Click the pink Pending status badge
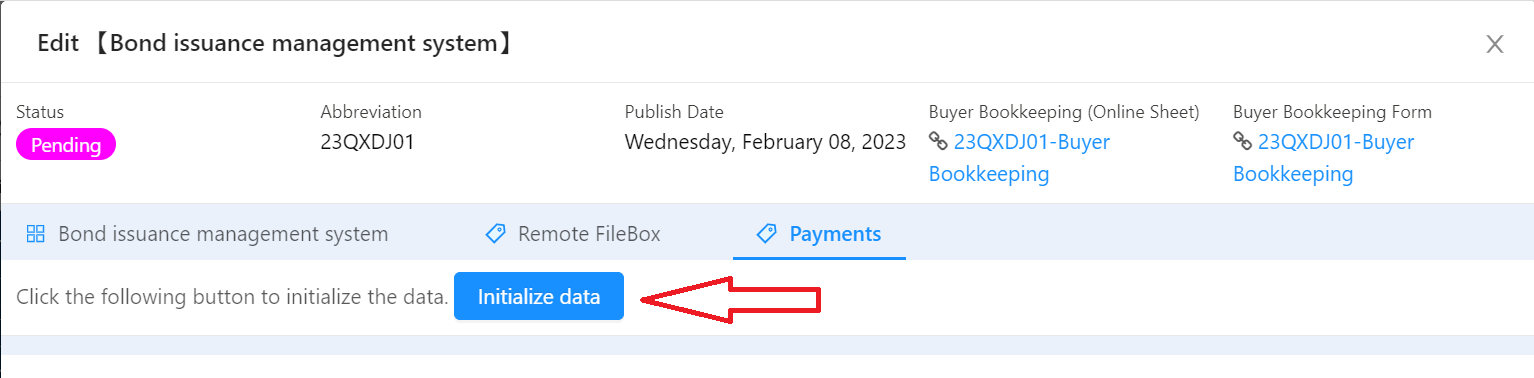Image resolution: width=1534 pixels, height=378 pixels. click(x=66, y=145)
